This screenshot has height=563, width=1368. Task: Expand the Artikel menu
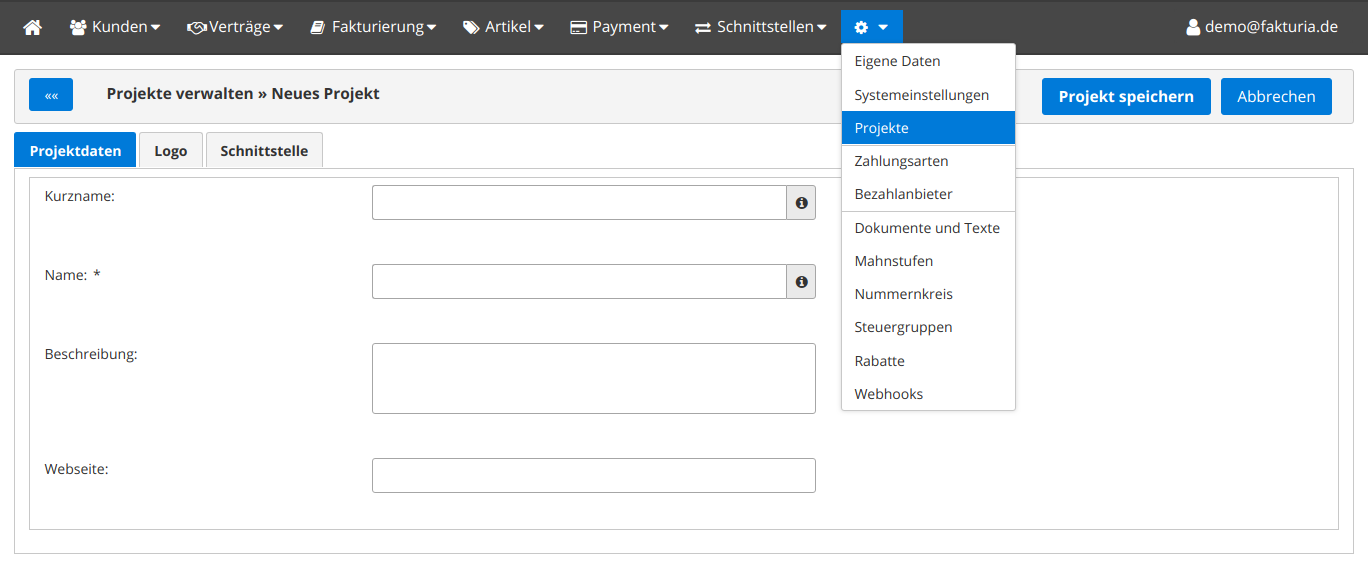[x=503, y=27]
